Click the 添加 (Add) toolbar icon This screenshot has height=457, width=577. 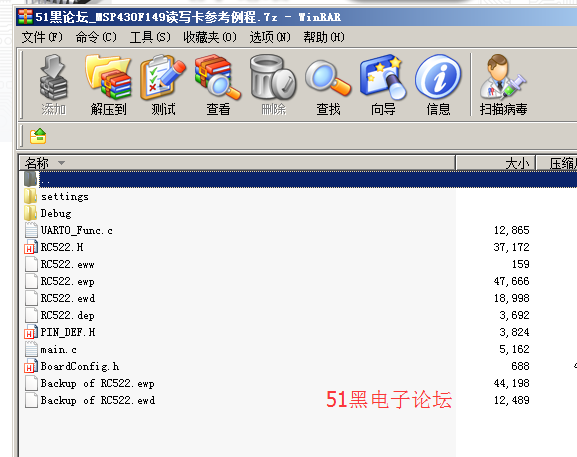(54, 78)
